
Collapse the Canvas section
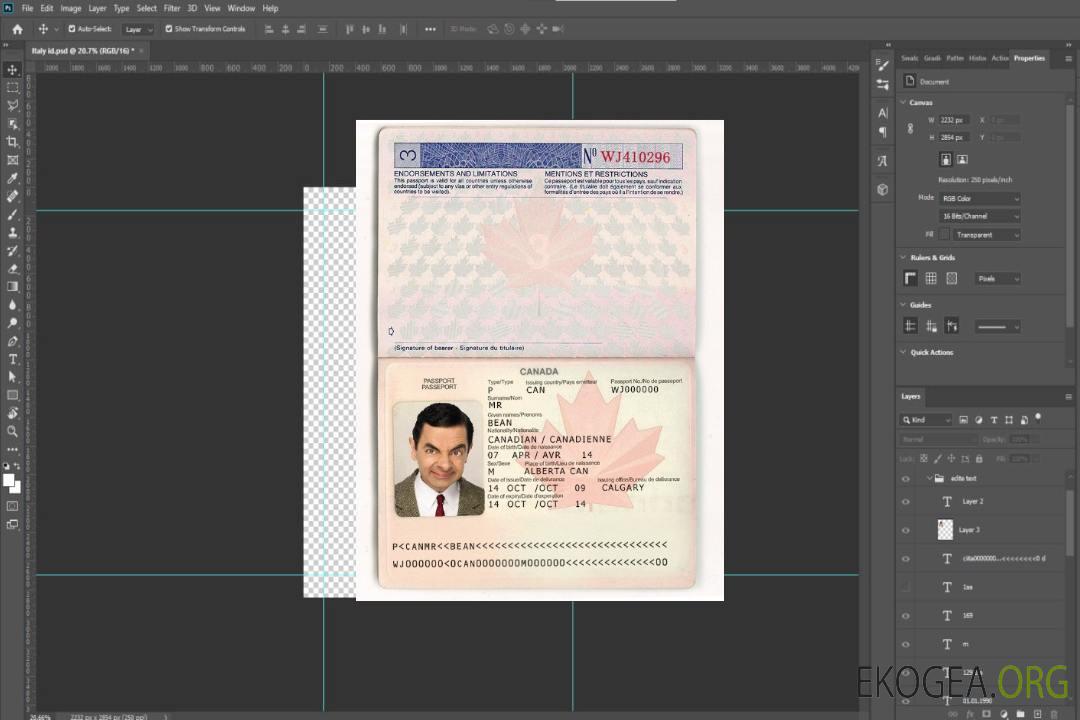[x=904, y=102]
